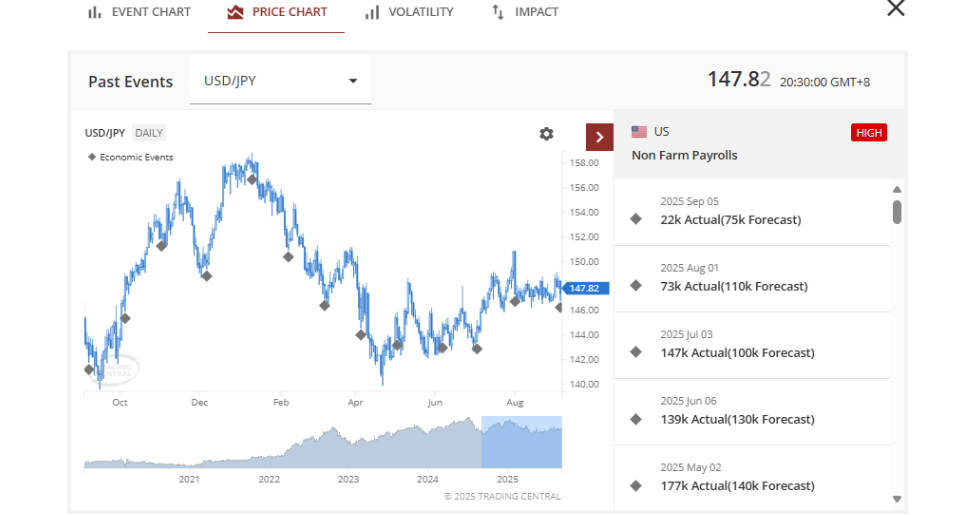Screen dimensions: 965x515
Task: Click the US flag icon
Action: (x=639, y=132)
